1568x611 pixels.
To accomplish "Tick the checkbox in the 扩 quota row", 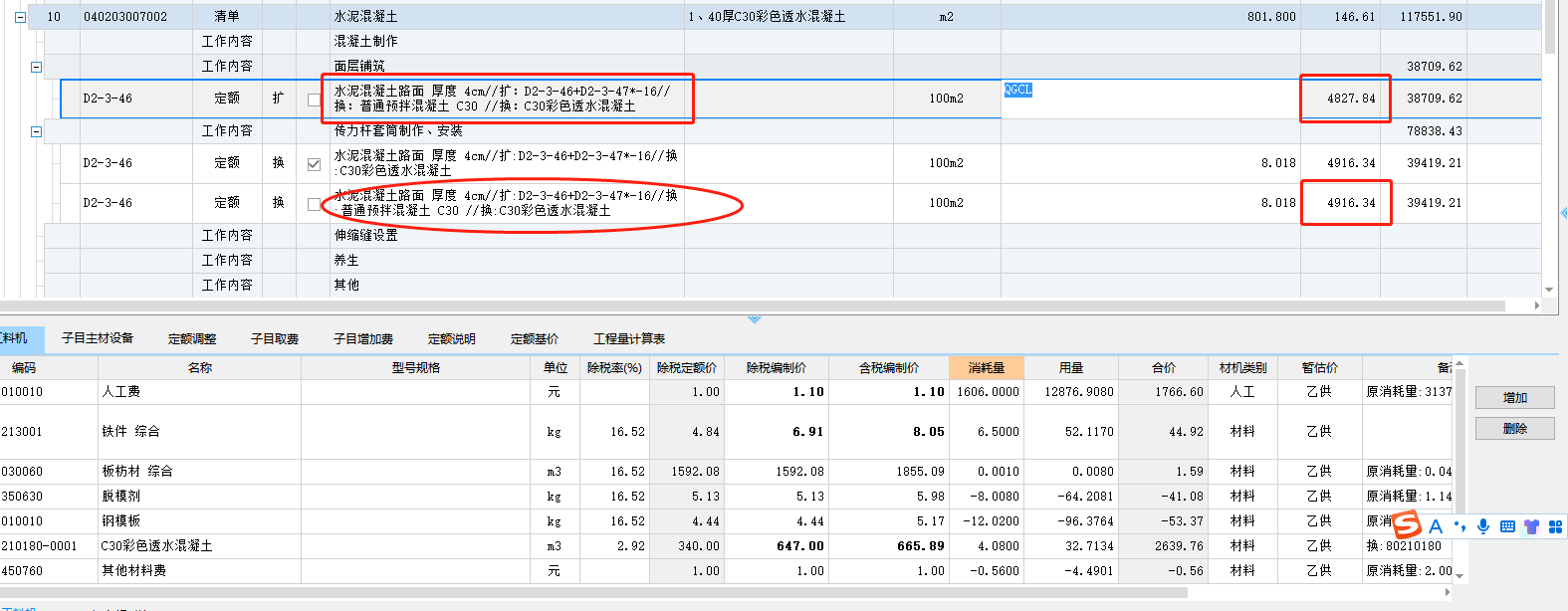I will (314, 100).
